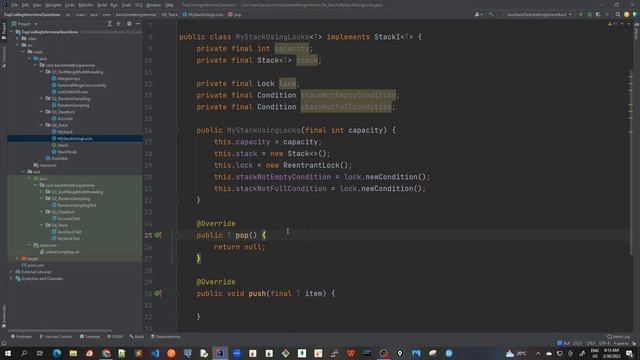The height and width of the screenshot is (360, 640).
Task: Collapse the test folder node
Action: [x=23, y=172]
